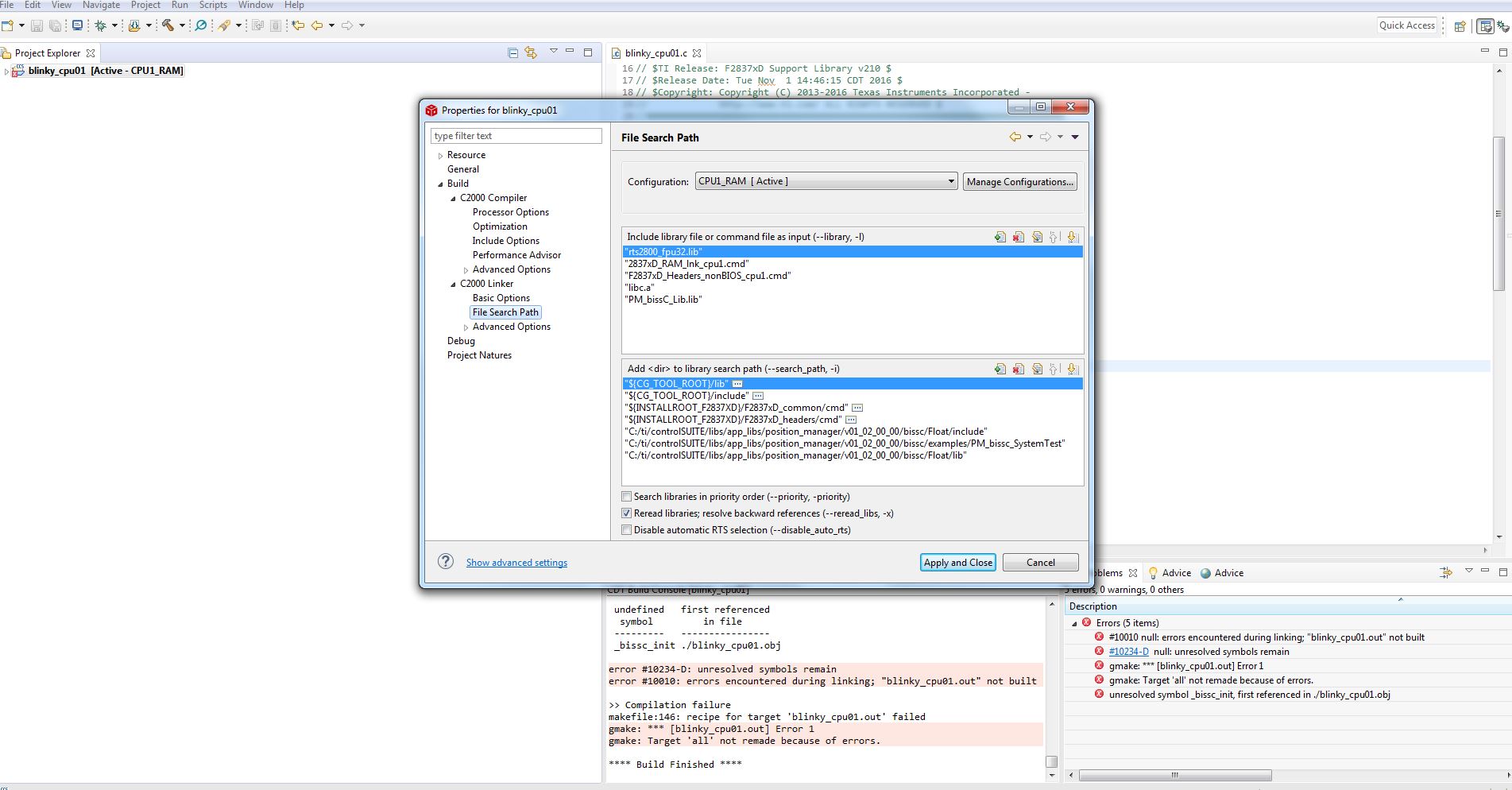Open the Configuration combo box

(x=826, y=181)
